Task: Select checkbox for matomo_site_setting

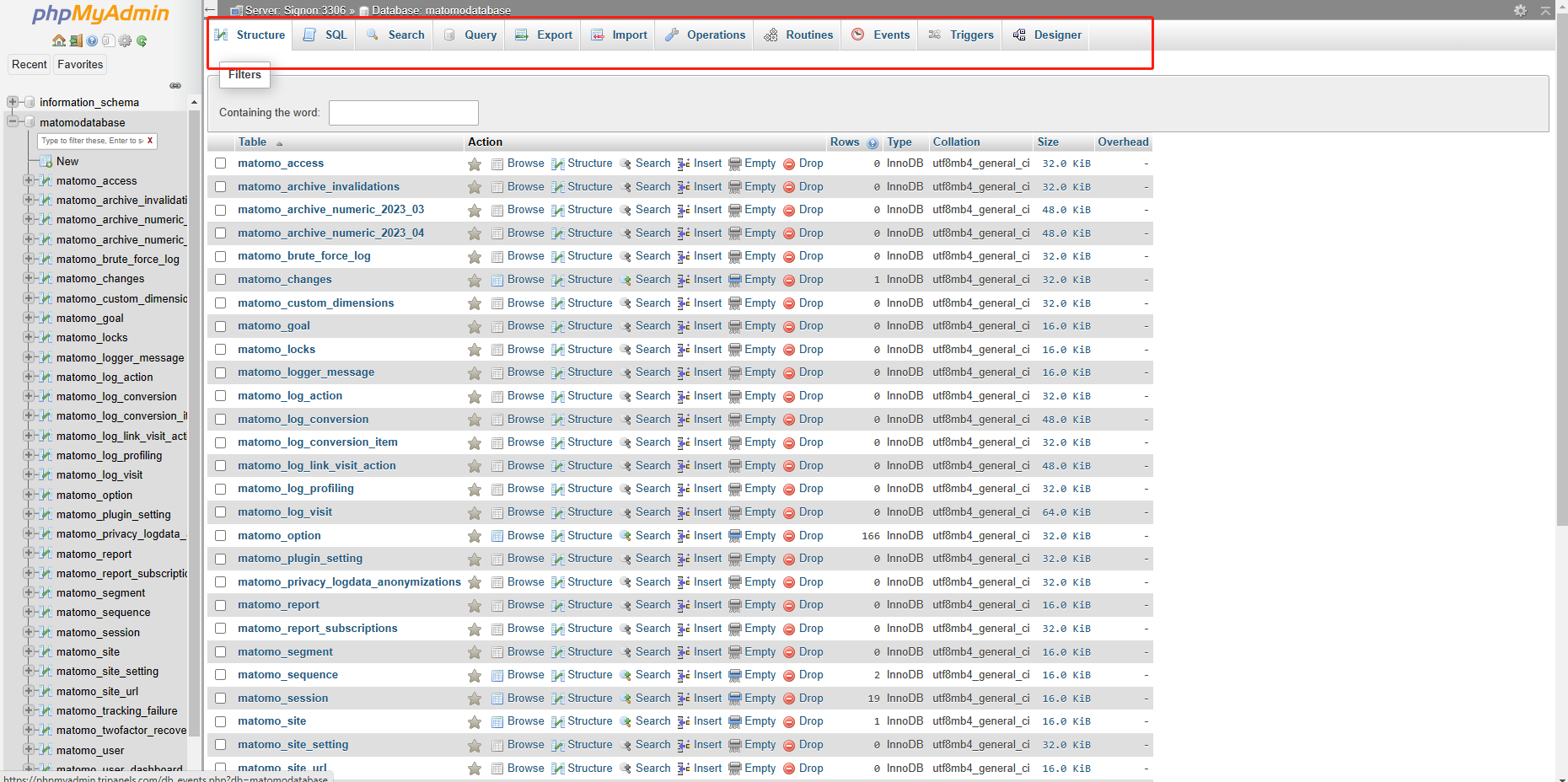Action: tap(220, 744)
